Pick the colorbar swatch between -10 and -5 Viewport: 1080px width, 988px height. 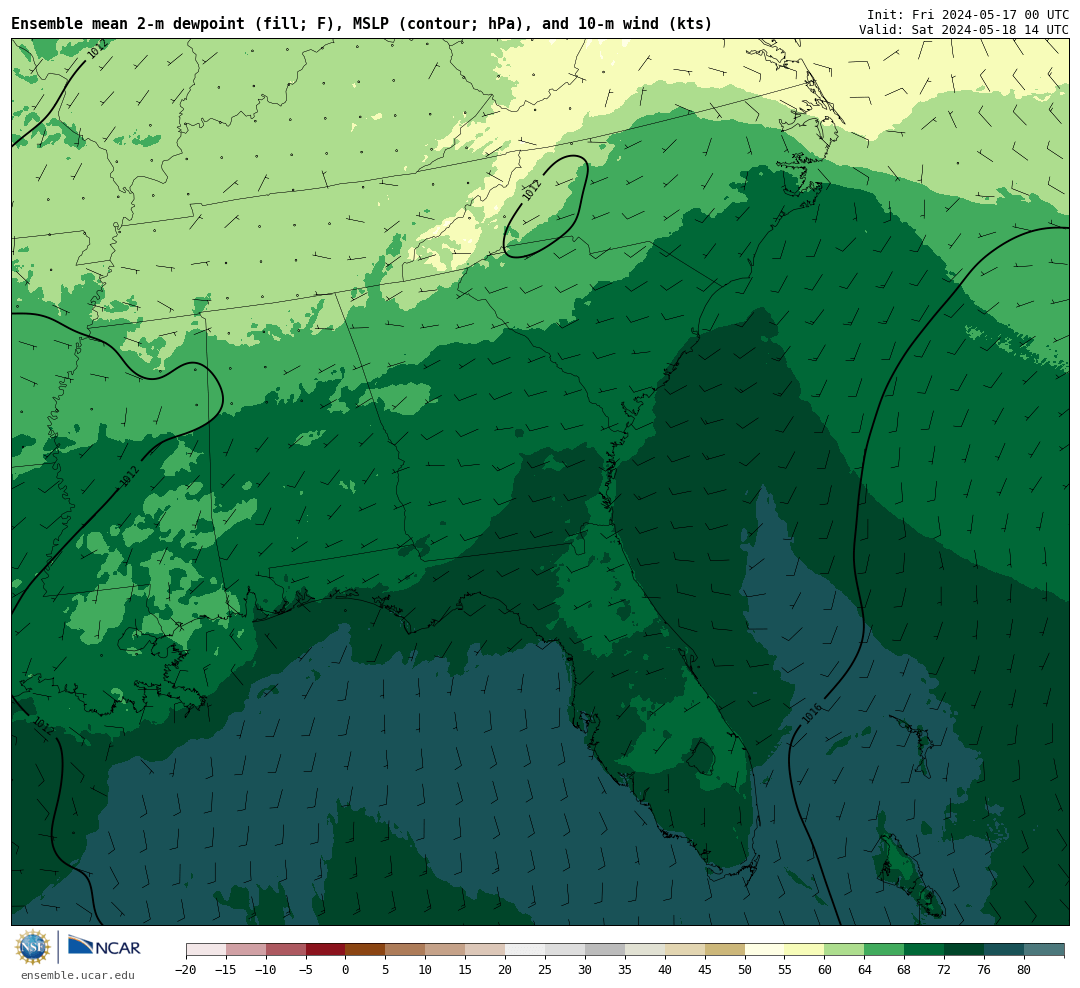tap(286, 950)
